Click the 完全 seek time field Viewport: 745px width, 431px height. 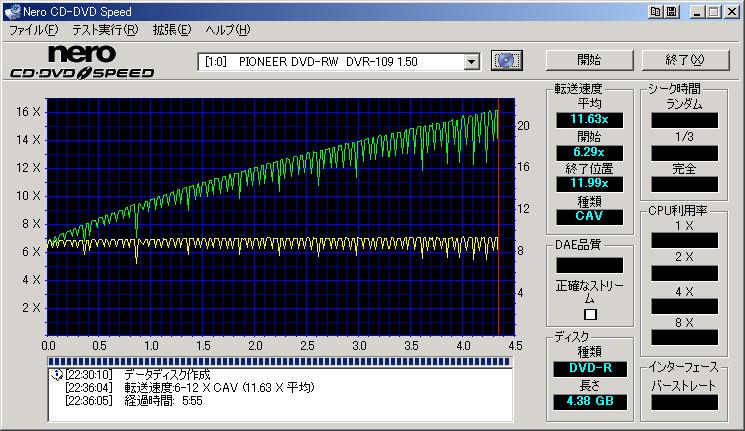point(684,184)
